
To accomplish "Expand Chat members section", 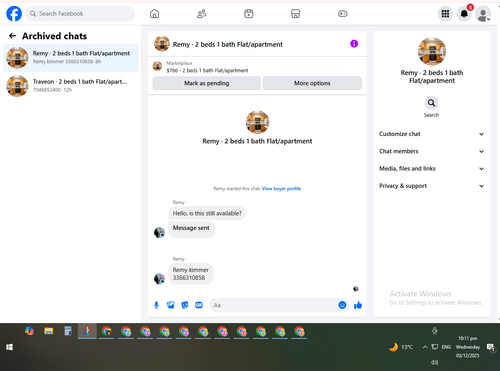I will pyautogui.click(x=431, y=151).
